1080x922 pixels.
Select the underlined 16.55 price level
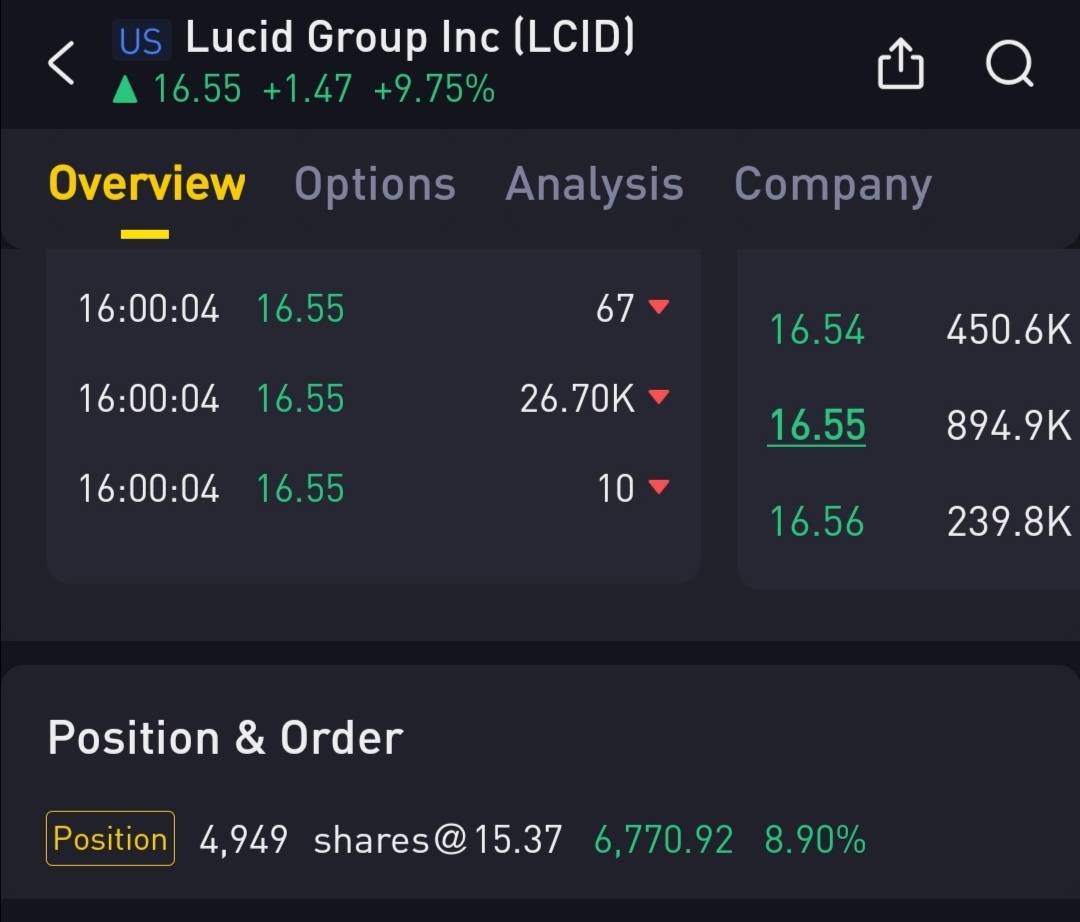point(816,426)
